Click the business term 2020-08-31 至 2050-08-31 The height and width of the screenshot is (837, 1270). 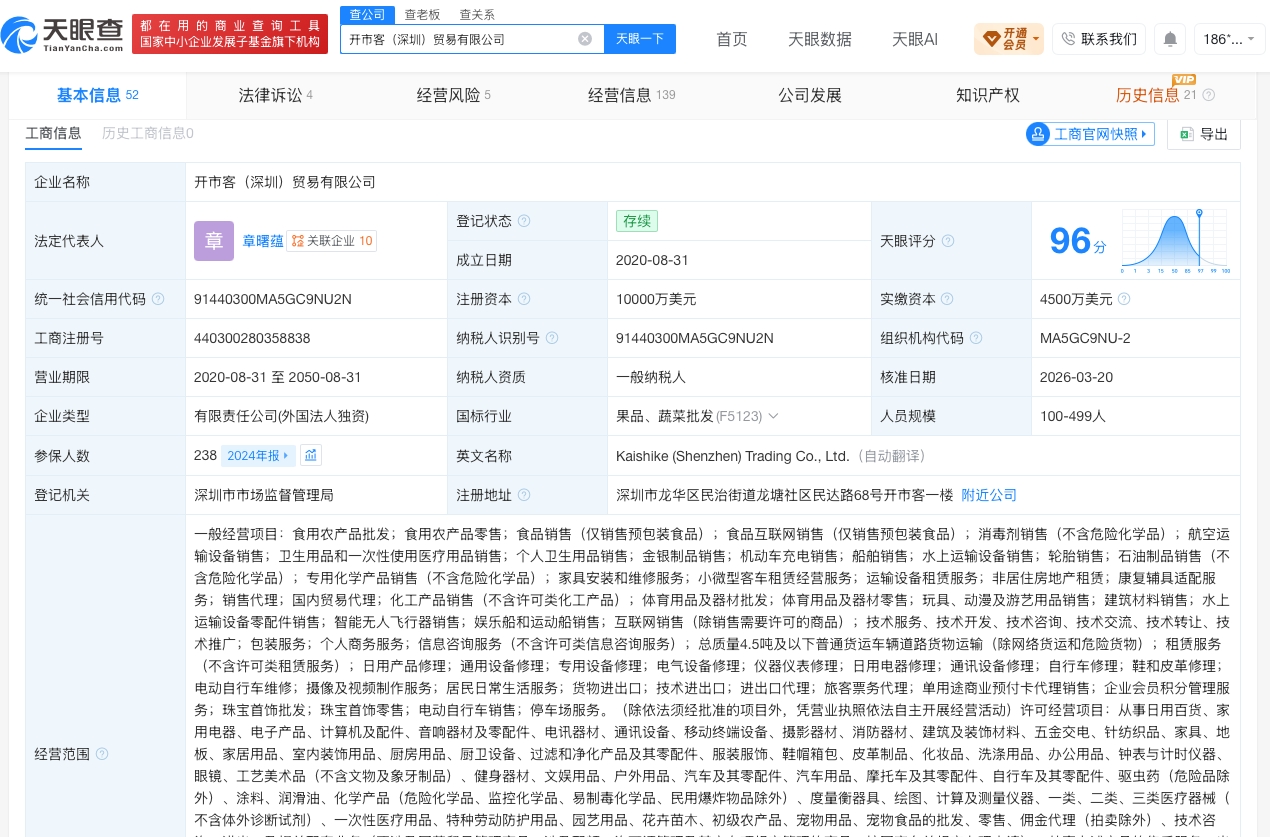(x=278, y=377)
